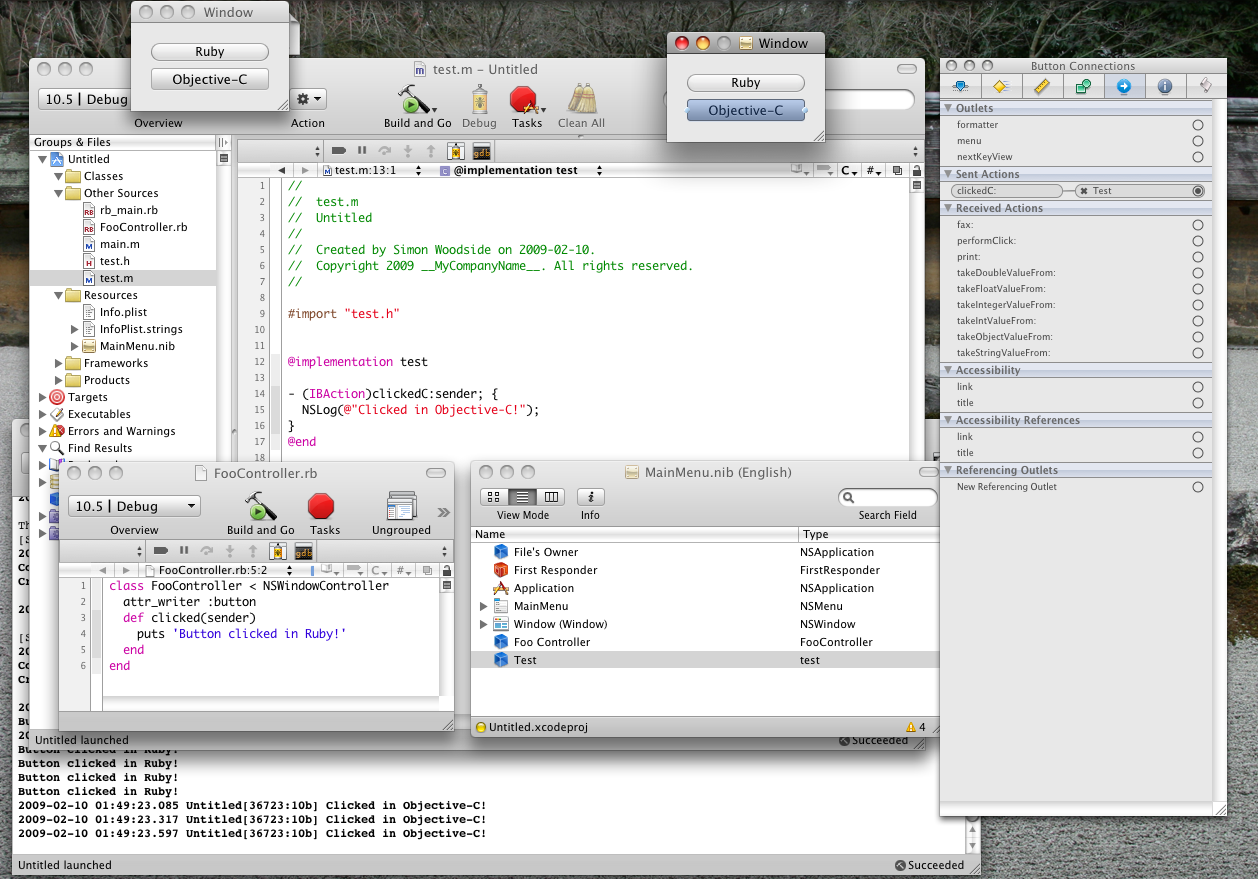1258x879 pixels.
Task: Click the Clean All broom icon
Action: point(581,100)
